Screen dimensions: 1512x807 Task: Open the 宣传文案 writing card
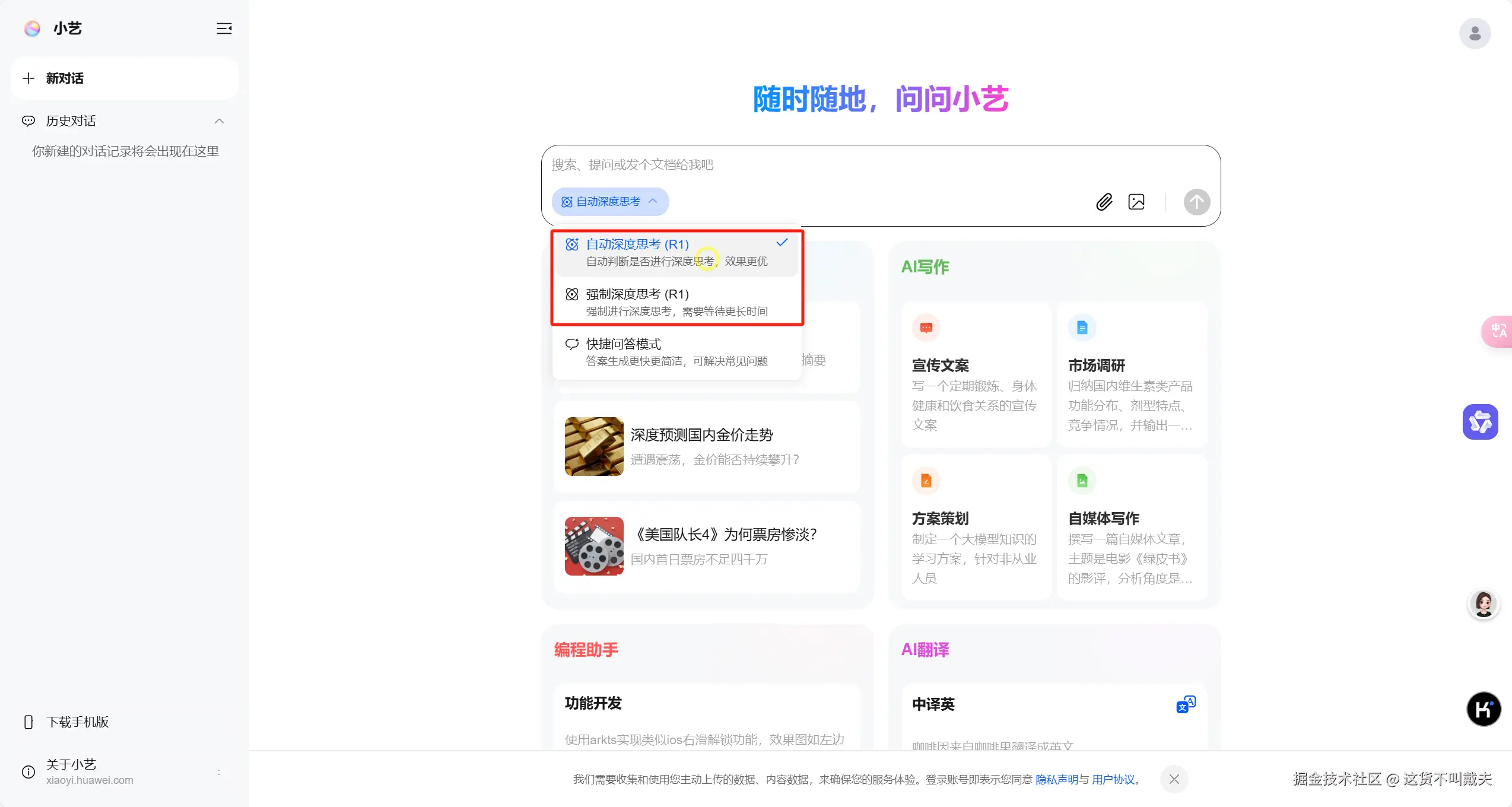(975, 375)
